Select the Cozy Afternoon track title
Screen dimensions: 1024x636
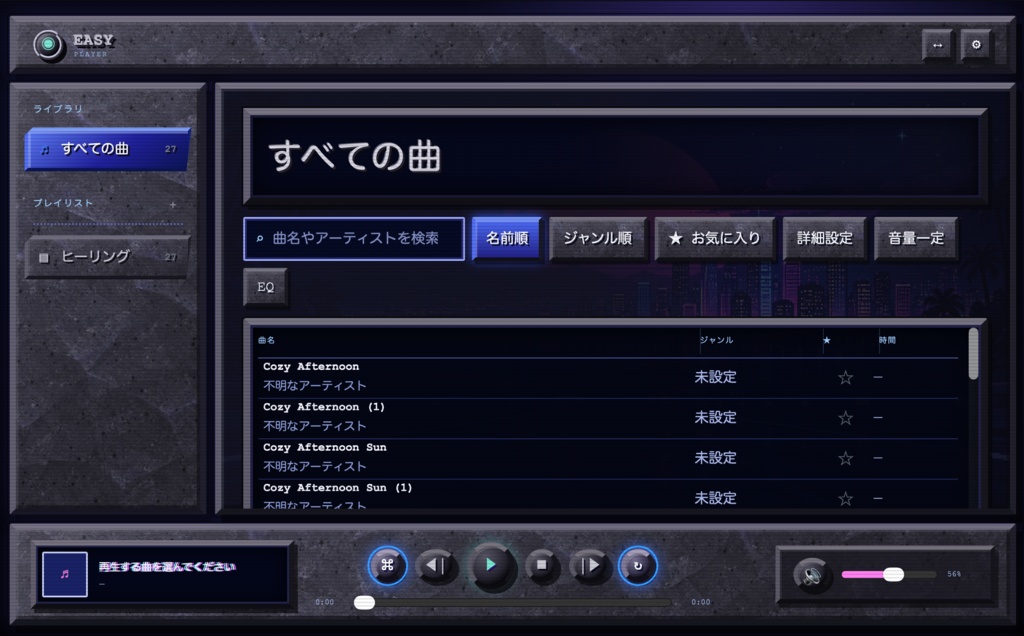pos(311,367)
